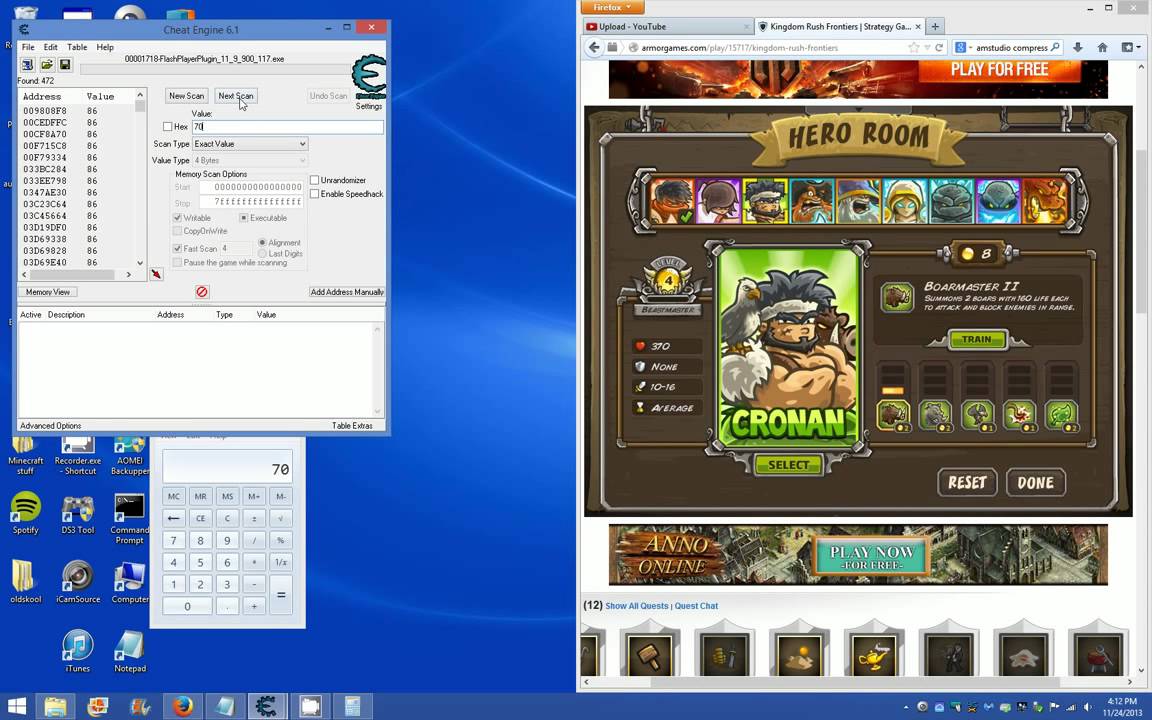The height and width of the screenshot is (720, 1152).
Task: Click the hero SELECT button
Action: 788,465
